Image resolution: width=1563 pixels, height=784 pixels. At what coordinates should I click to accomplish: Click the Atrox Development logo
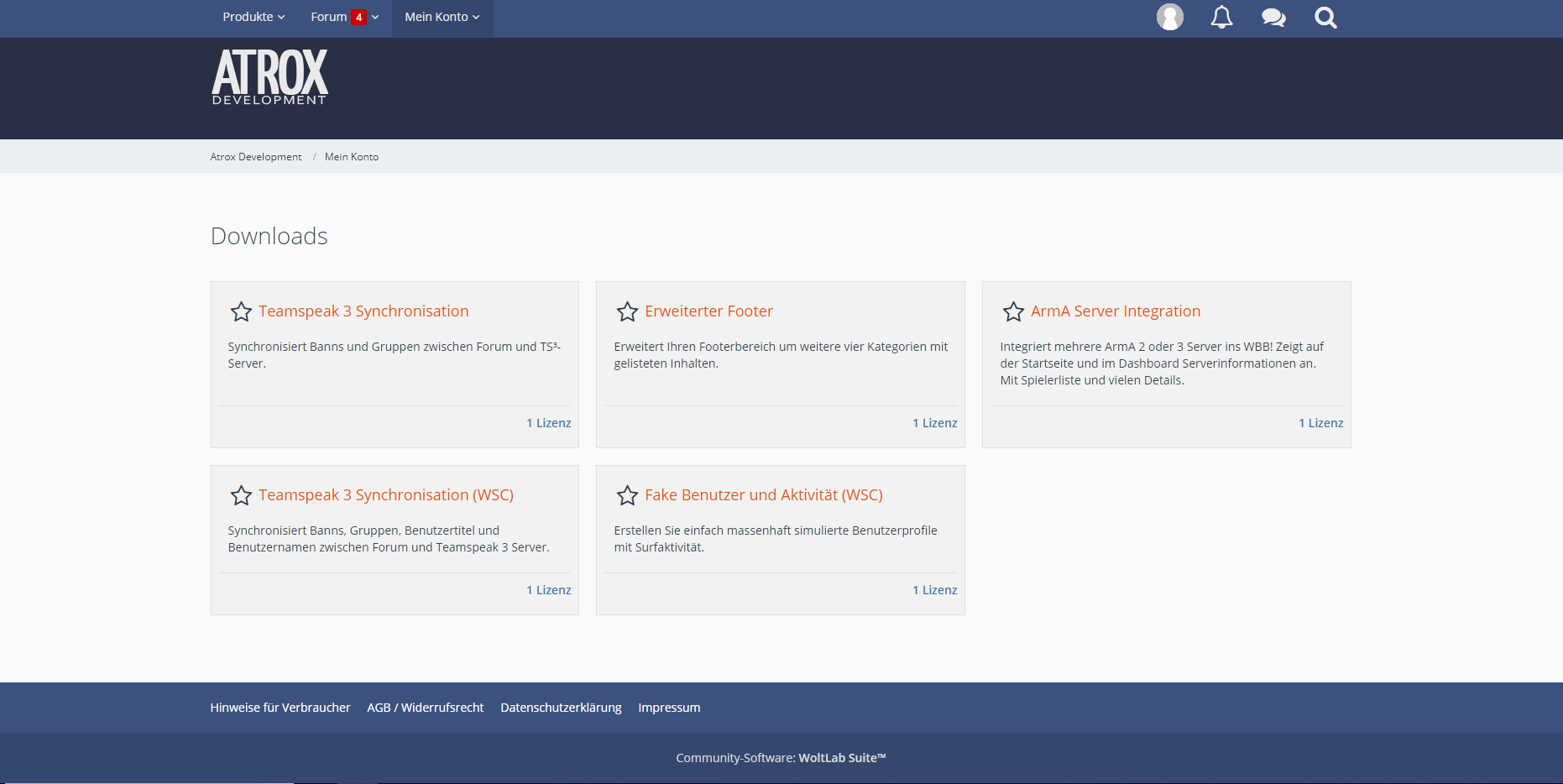pyautogui.click(x=269, y=77)
